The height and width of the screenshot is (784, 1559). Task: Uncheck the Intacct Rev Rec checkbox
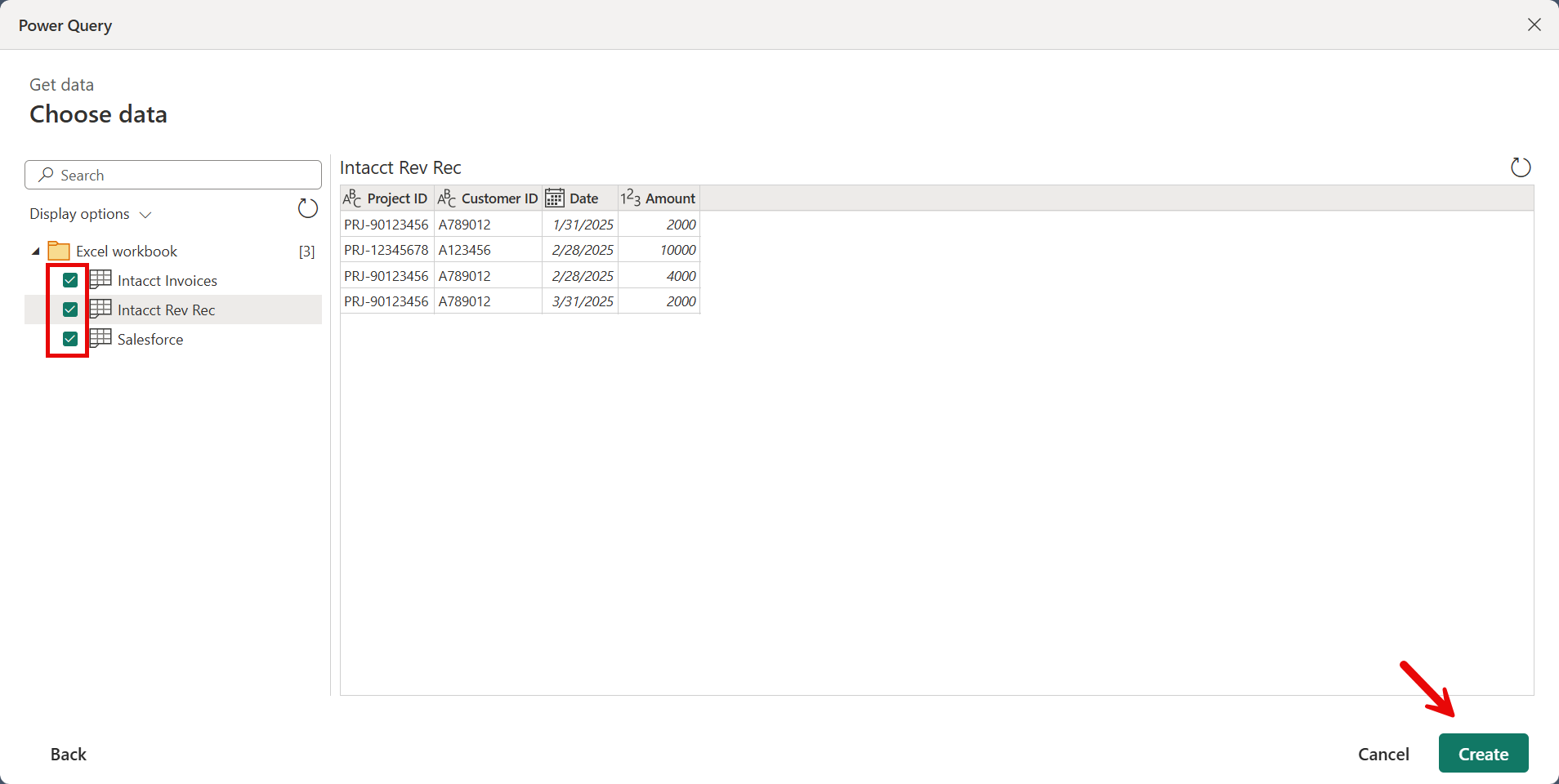coord(69,309)
